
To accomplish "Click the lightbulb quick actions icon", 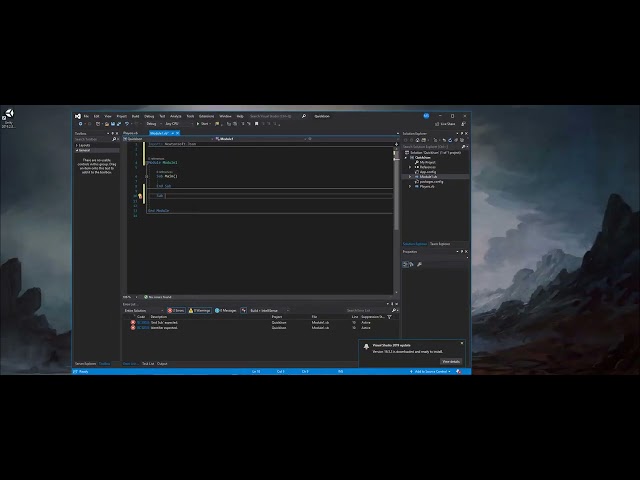I will (x=140, y=196).
